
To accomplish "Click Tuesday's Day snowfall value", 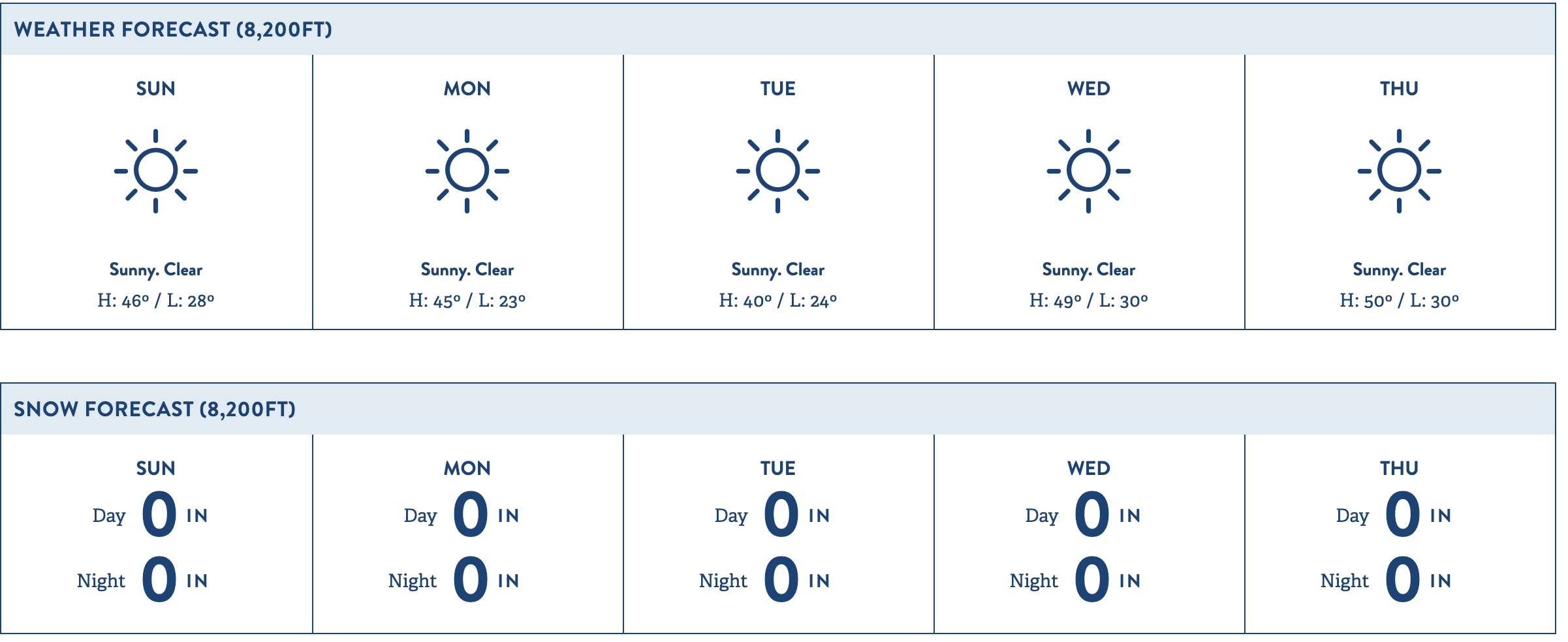I will pos(781,515).
